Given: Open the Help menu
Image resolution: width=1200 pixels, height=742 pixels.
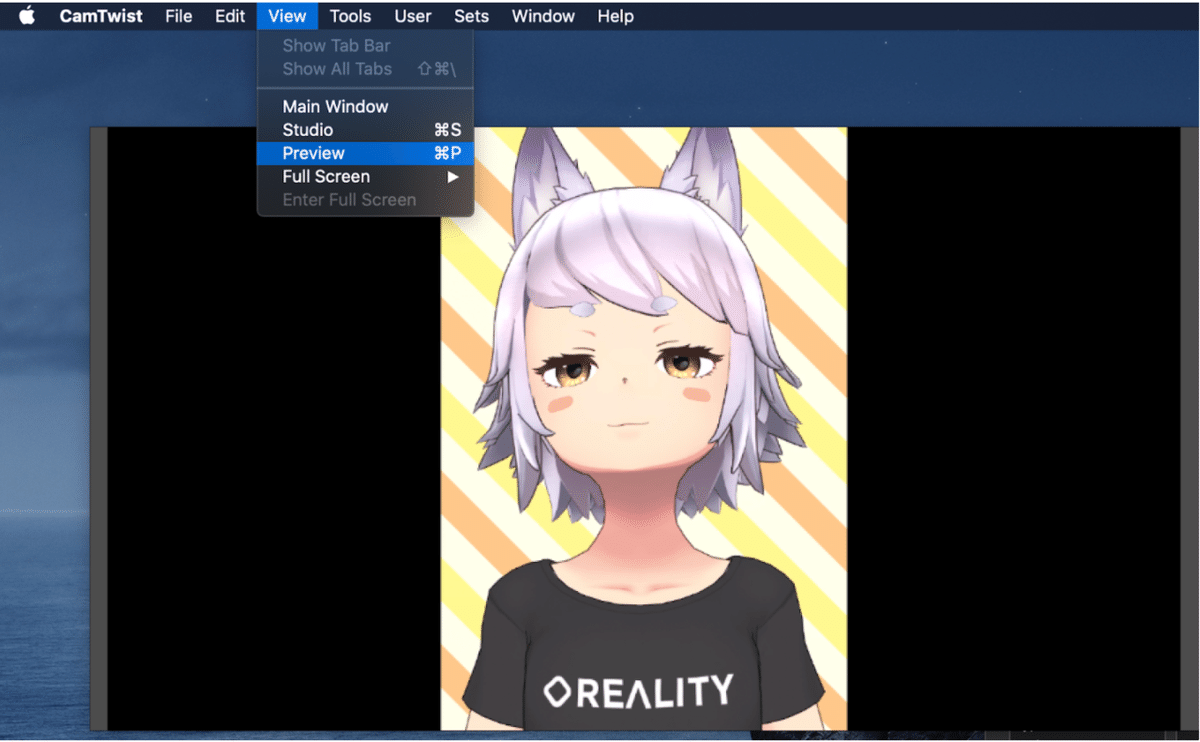Looking at the screenshot, I should pyautogui.click(x=616, y=16).
